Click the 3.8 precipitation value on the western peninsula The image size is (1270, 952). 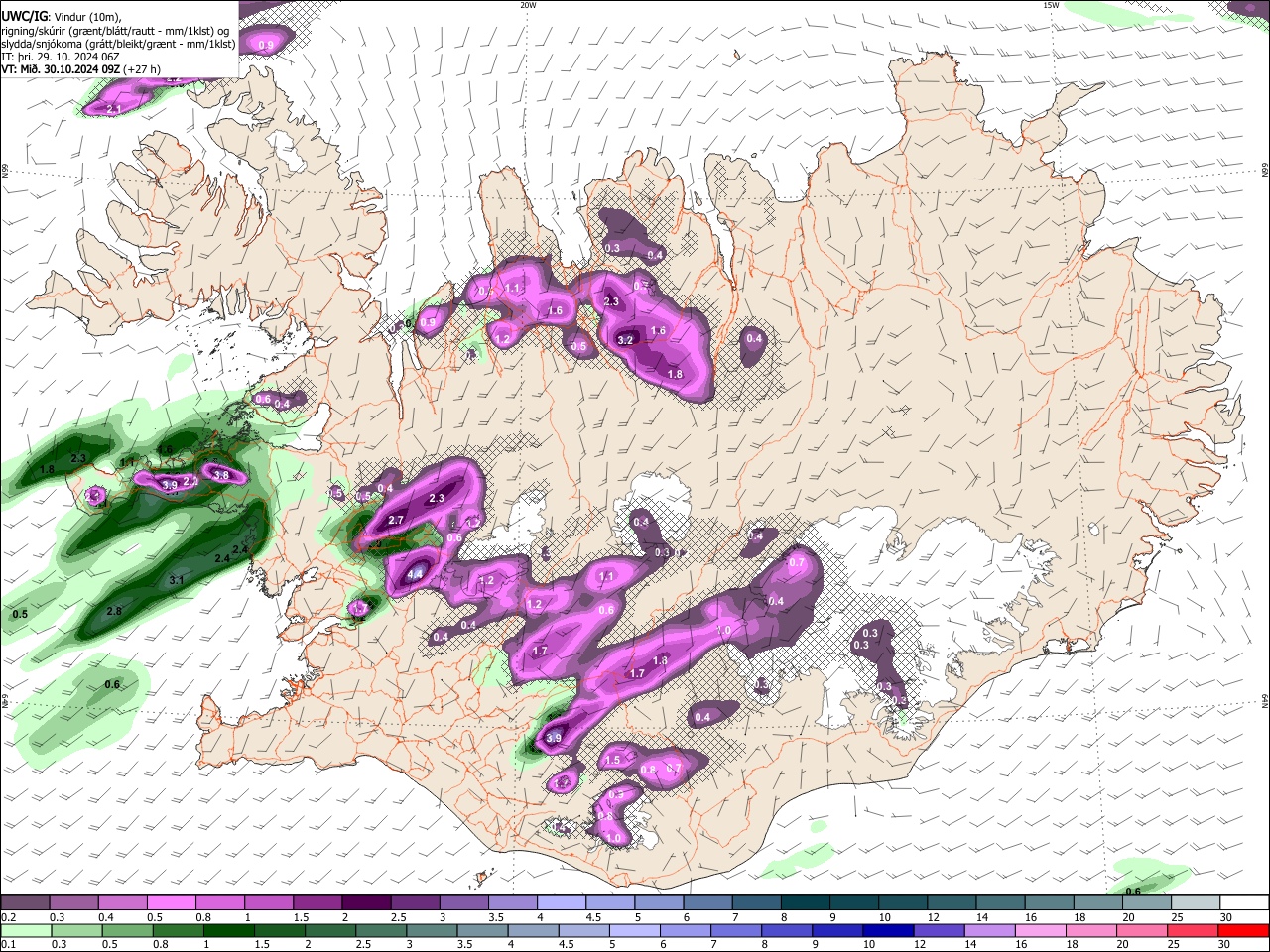pyautogui.click(x=221, y=476)
